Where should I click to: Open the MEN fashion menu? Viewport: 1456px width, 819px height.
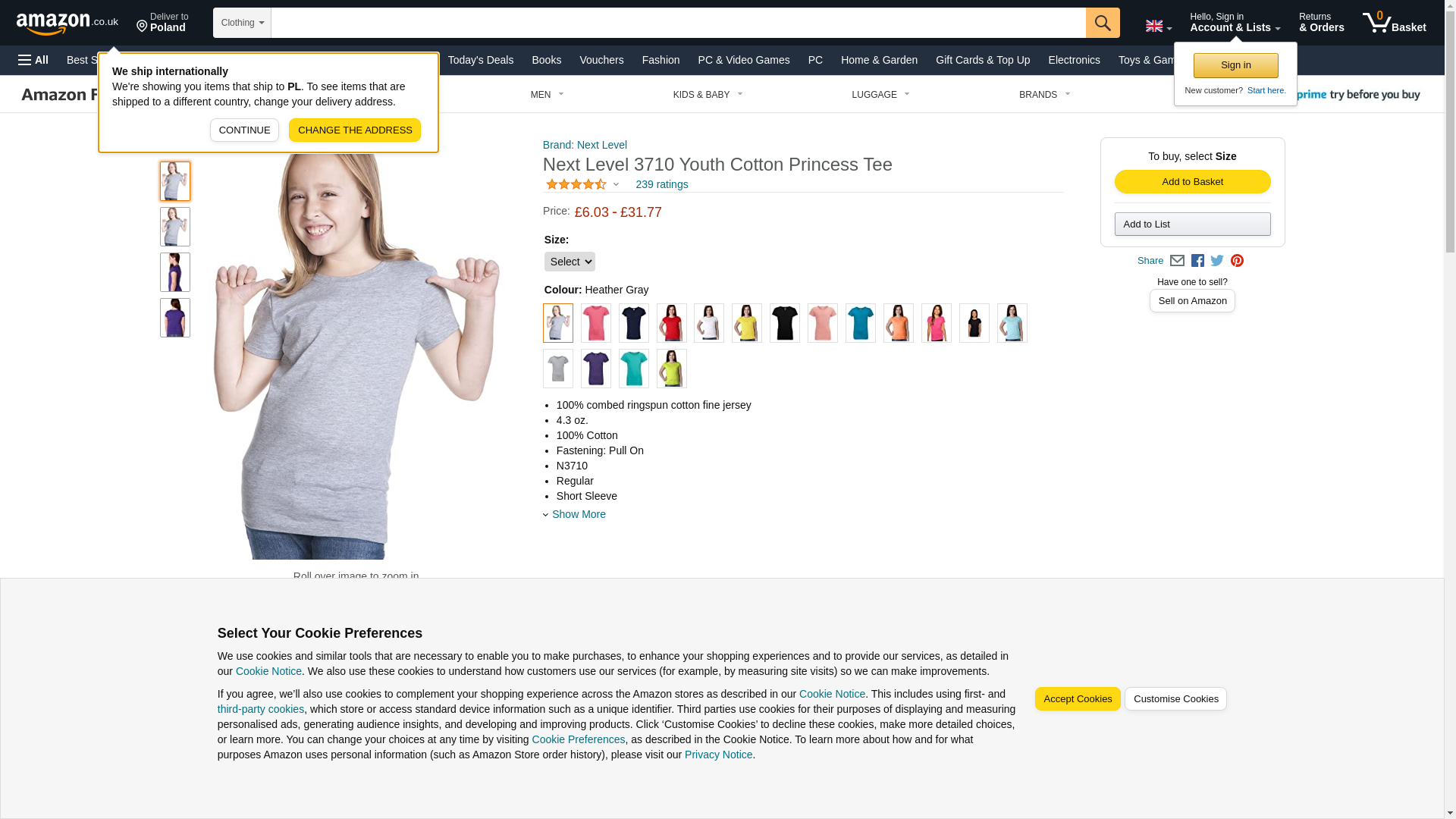pos(548,95)
